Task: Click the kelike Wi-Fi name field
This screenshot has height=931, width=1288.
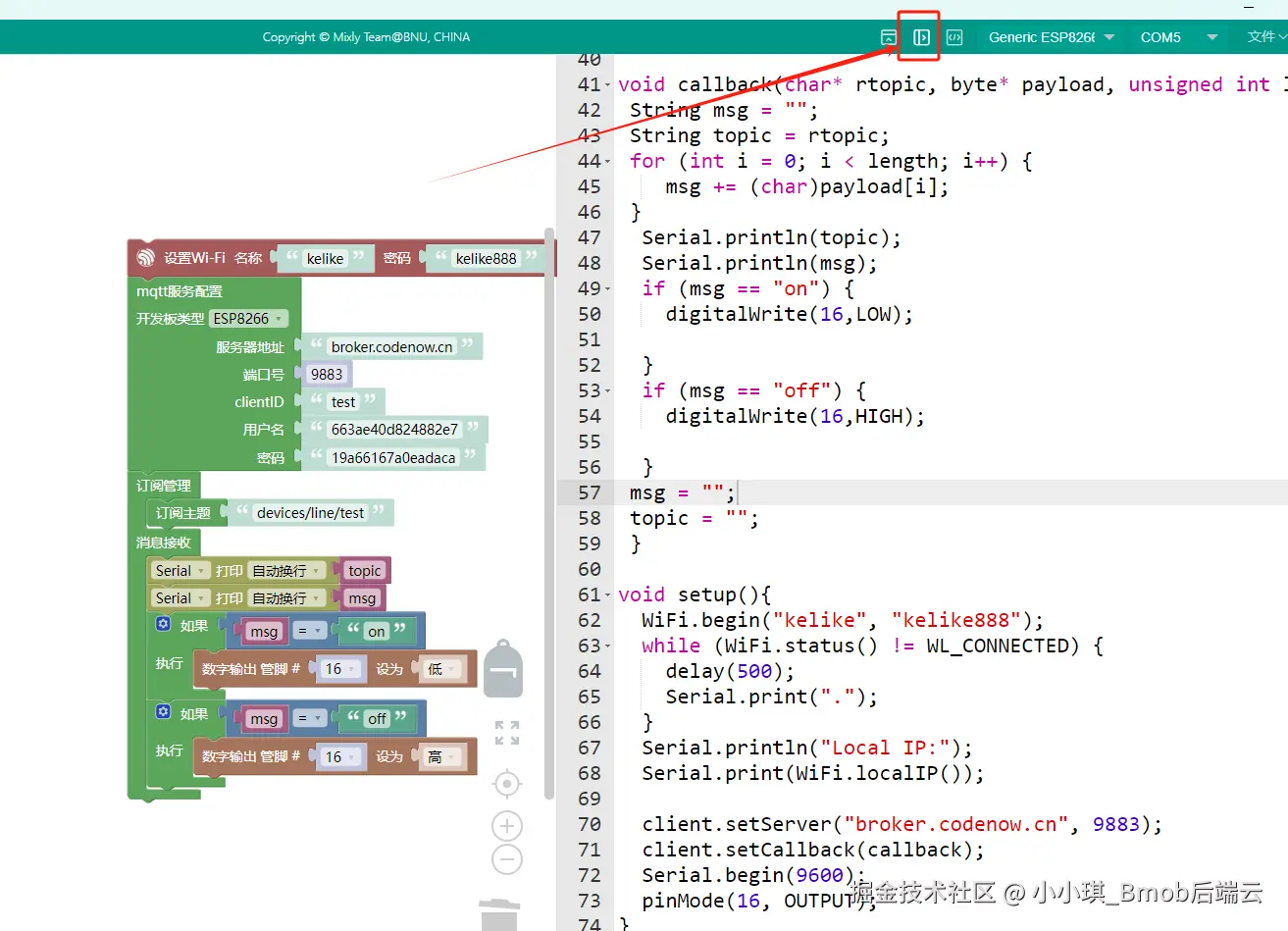Action: tap(326, 258)
